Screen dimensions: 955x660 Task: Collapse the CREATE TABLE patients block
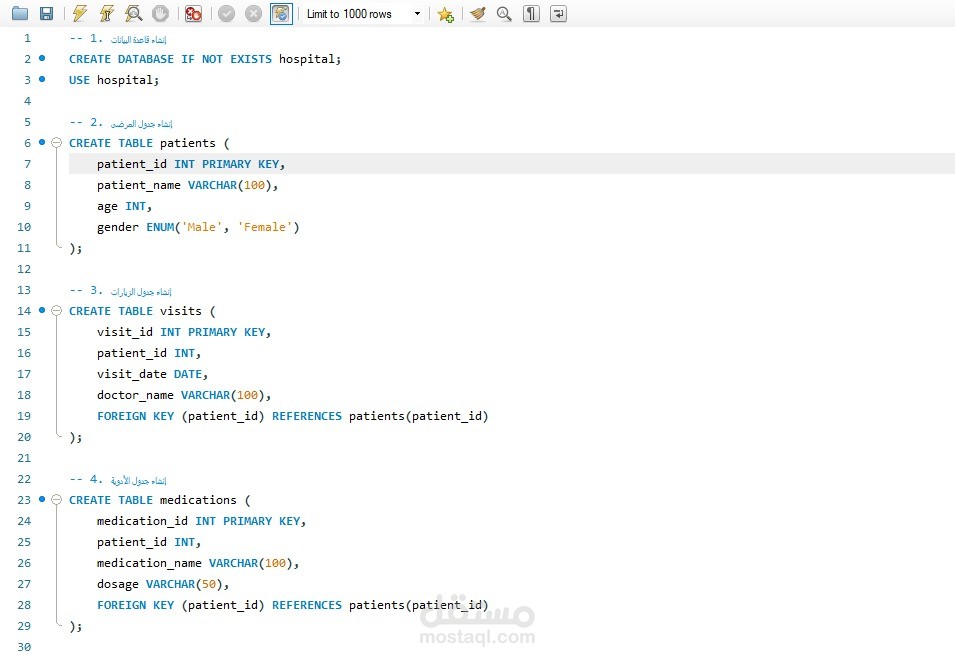coord(56,142)
